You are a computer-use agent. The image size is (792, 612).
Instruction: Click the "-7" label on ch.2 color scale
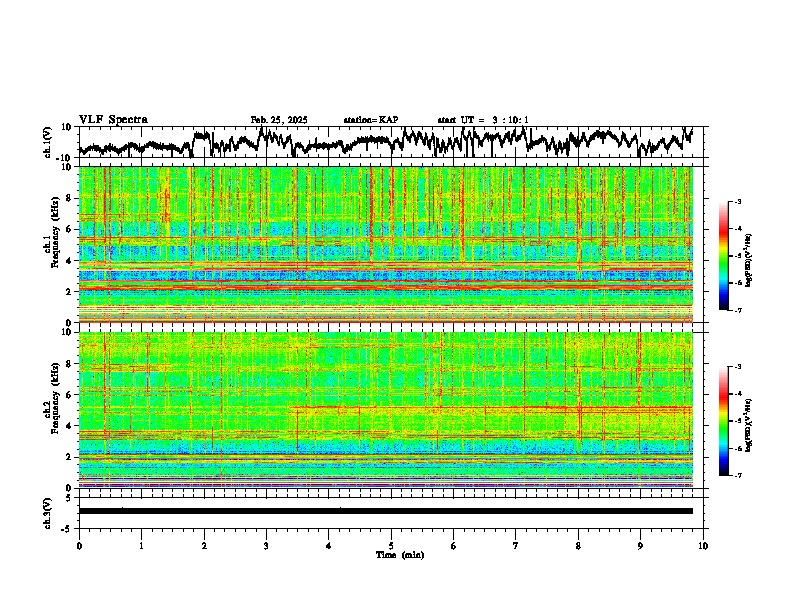pos(738,475)
